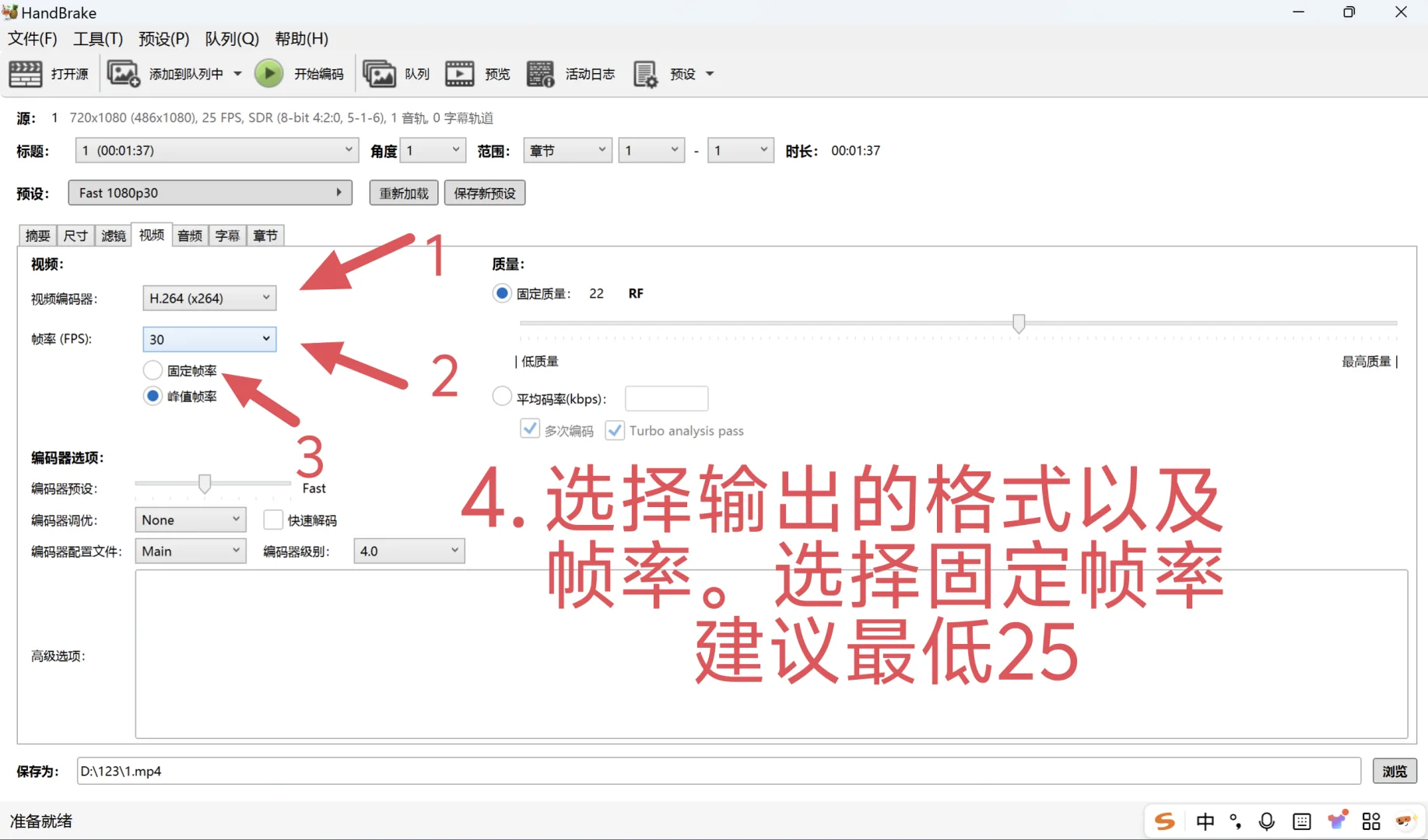Open the 文件(F) menu

pos(33,39)
